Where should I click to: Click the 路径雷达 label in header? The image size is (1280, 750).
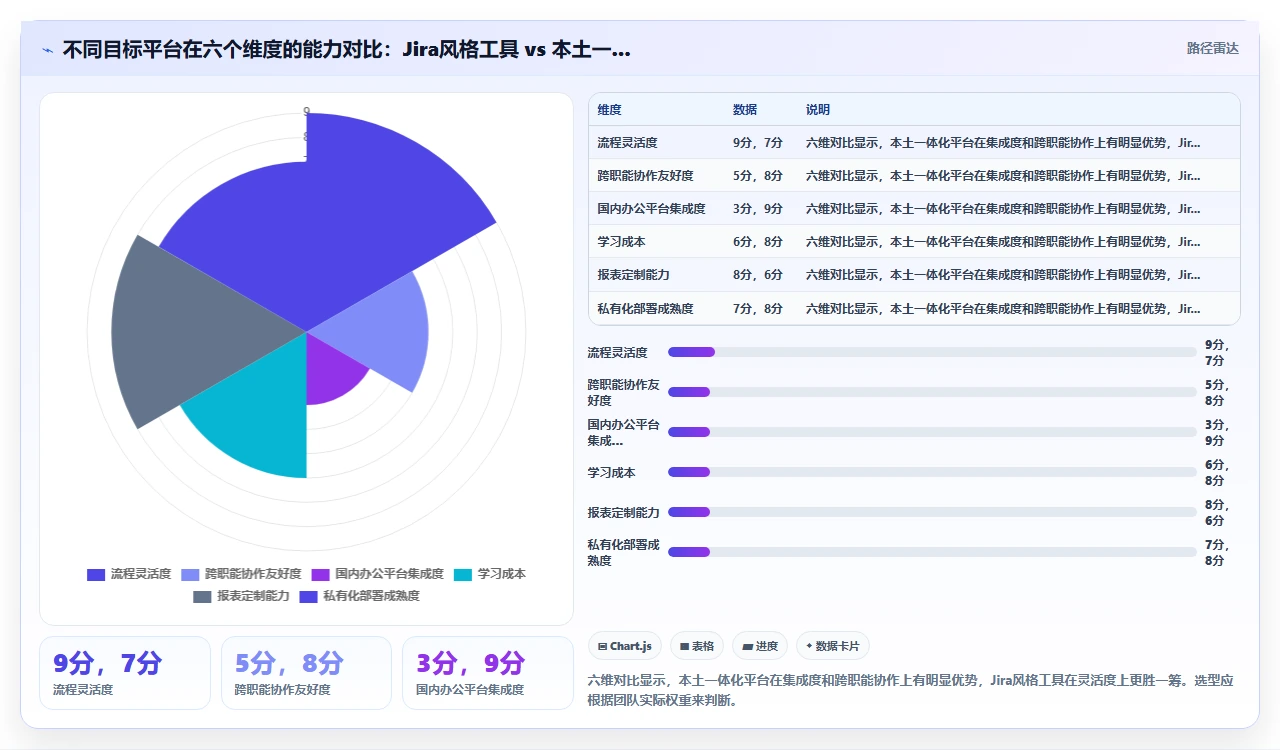click(1212, 48)
